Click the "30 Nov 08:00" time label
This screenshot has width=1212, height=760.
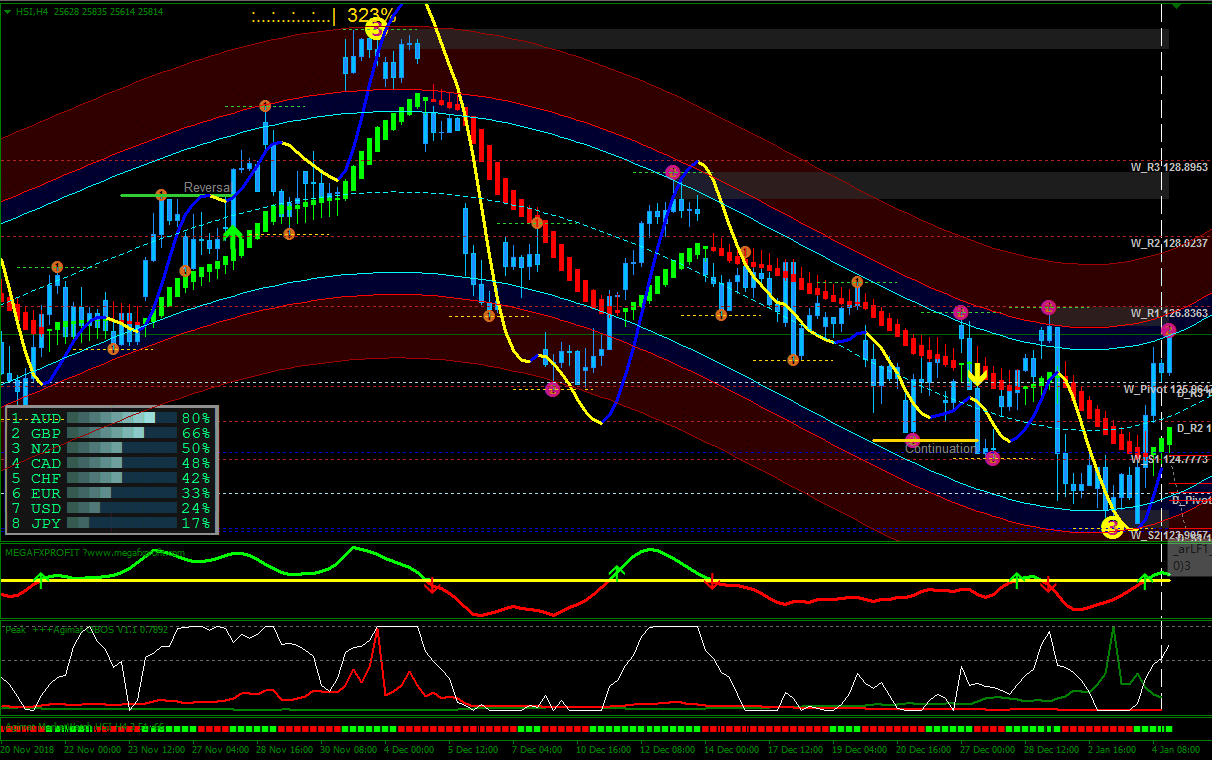(x=348, y=749)
